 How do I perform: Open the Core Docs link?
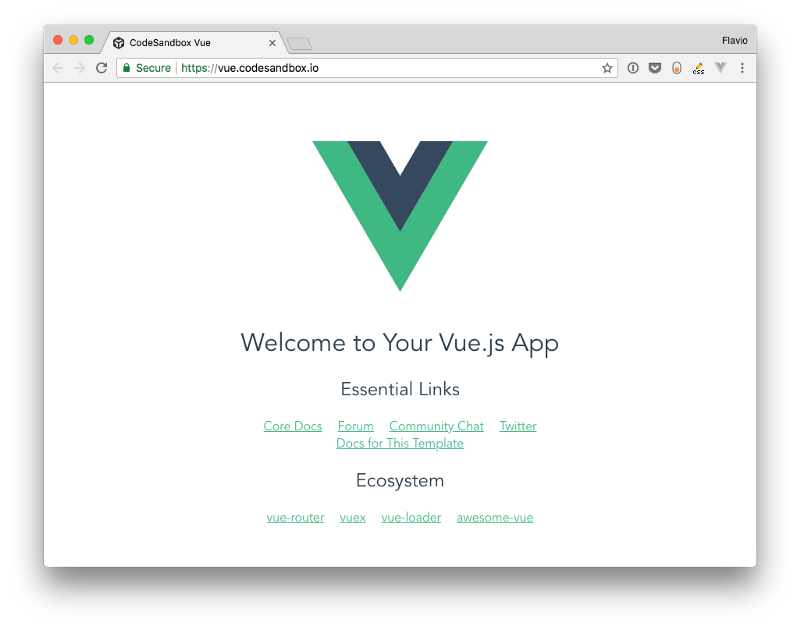click(293, 426)
